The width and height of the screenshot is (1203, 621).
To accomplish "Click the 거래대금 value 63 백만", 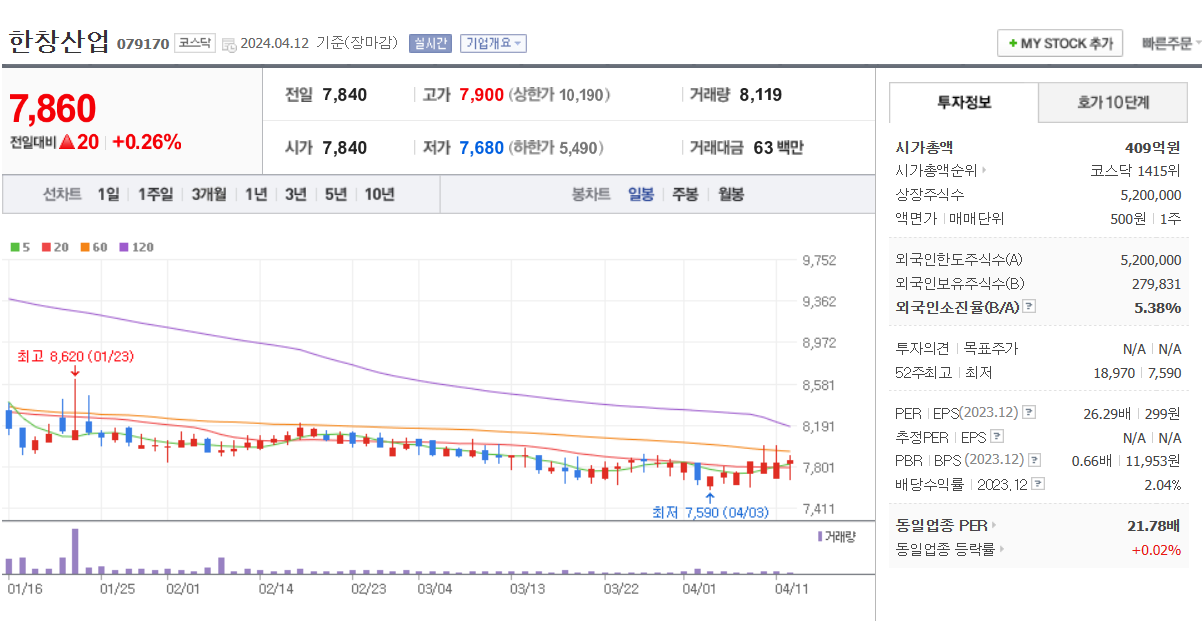I will [x=778, y=148].
